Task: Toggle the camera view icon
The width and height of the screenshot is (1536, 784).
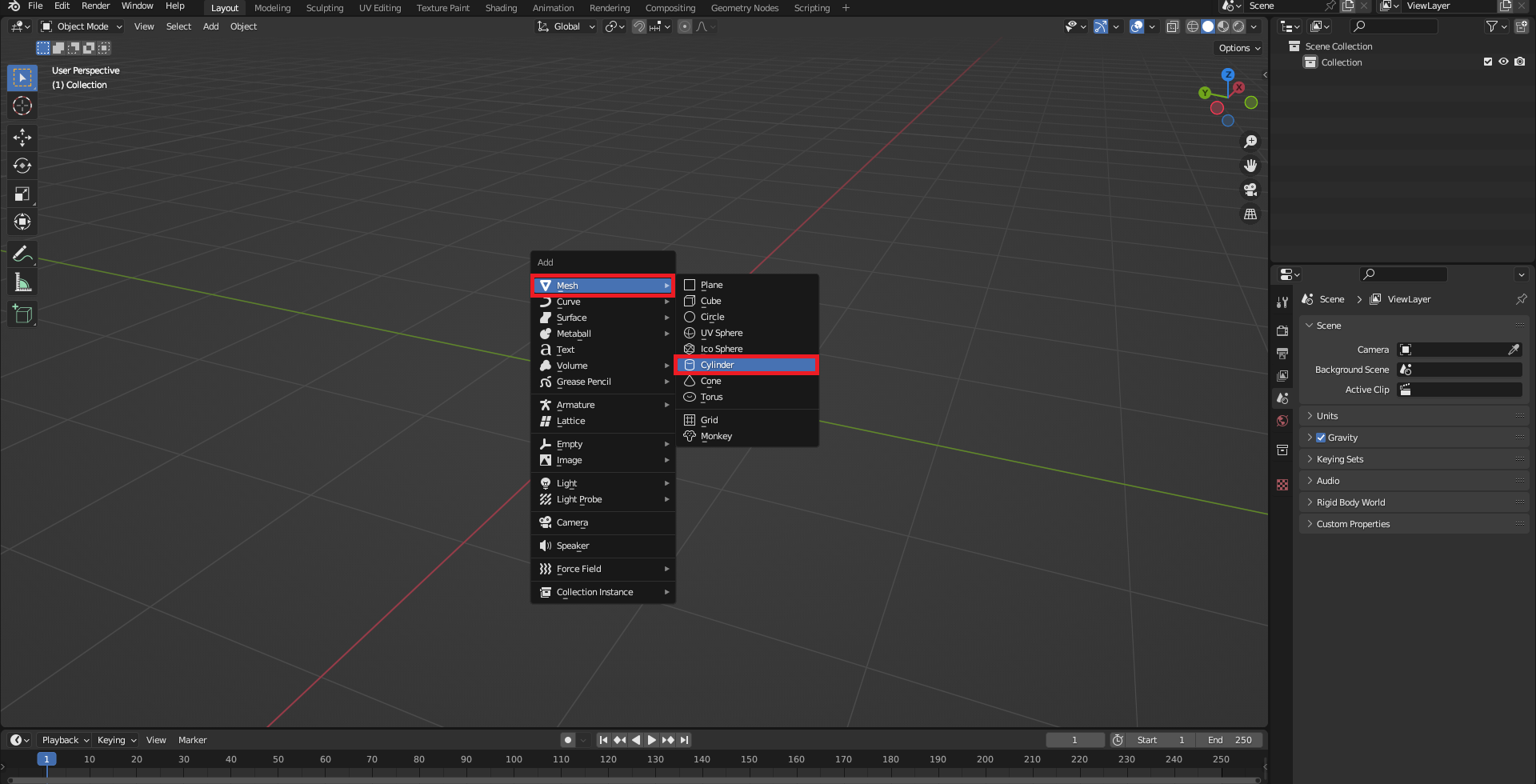Action: pyautogui.click(x=1250, y=190)
